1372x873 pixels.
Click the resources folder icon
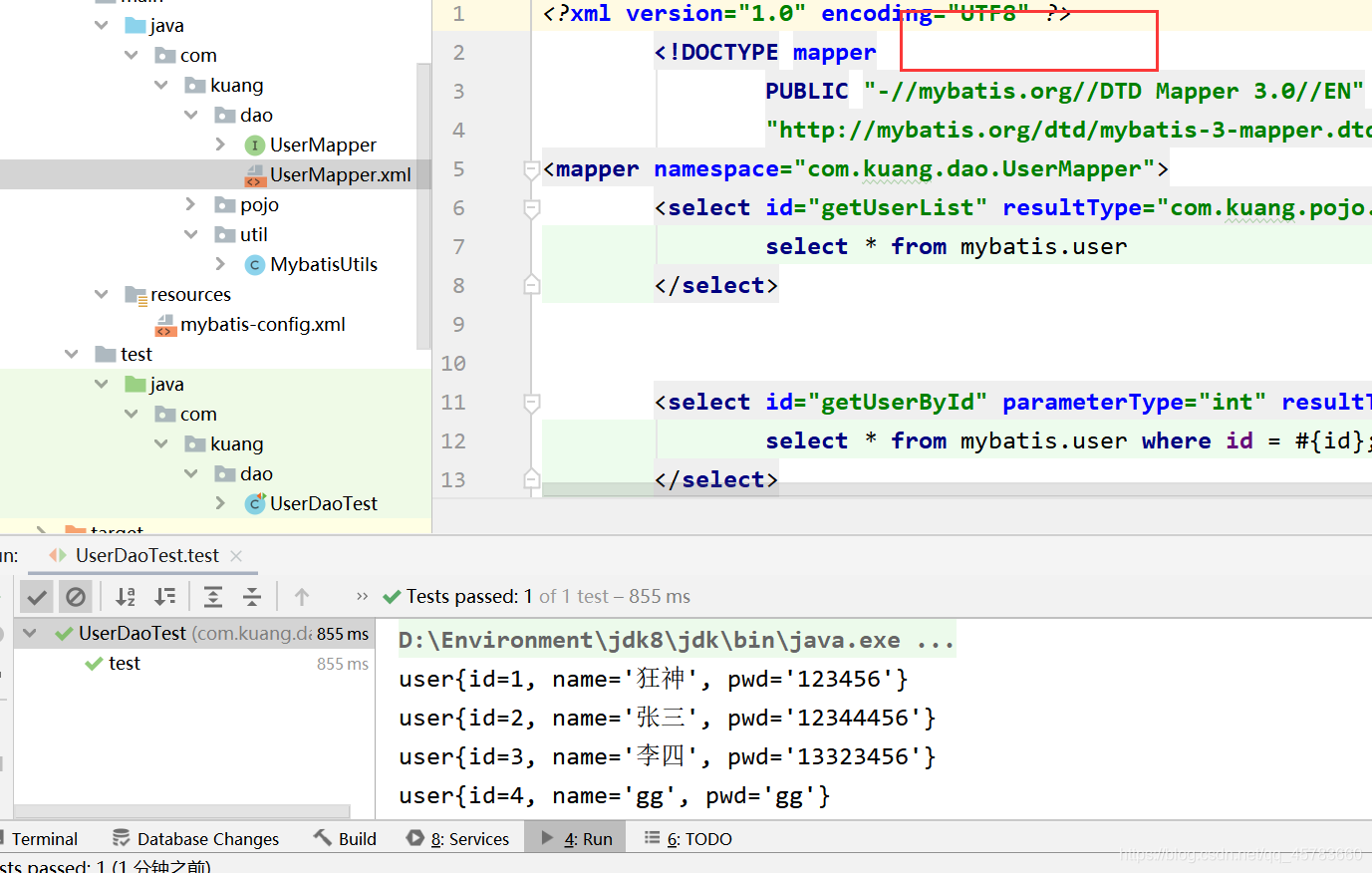point(136,295)
